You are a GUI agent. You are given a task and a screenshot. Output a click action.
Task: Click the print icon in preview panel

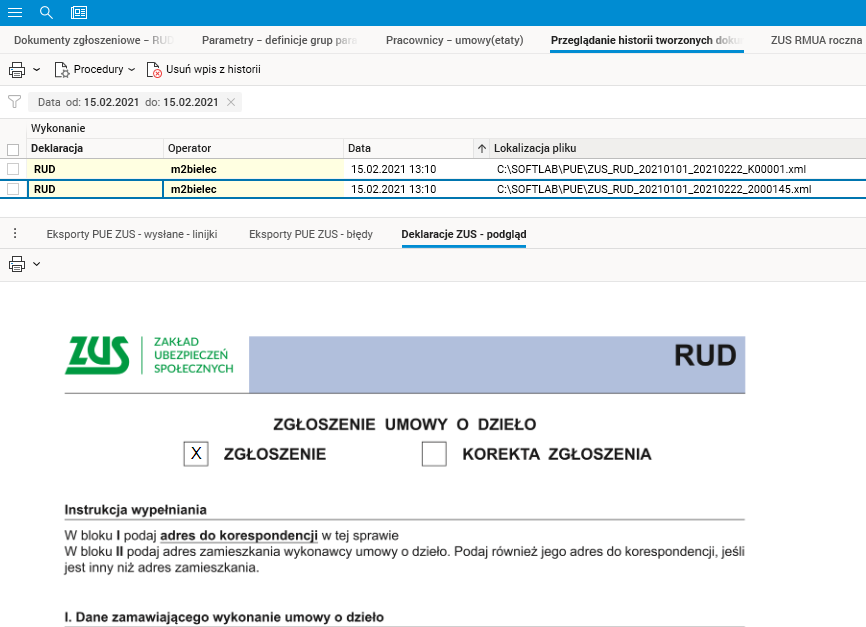(x=17, y=264)
